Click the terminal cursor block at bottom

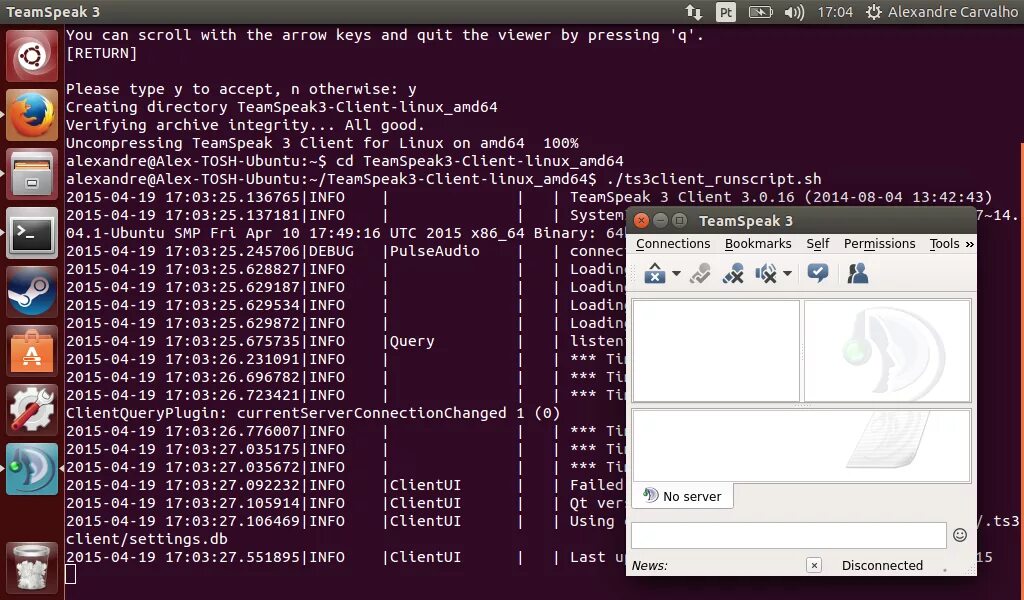click(x=71, y=575)
